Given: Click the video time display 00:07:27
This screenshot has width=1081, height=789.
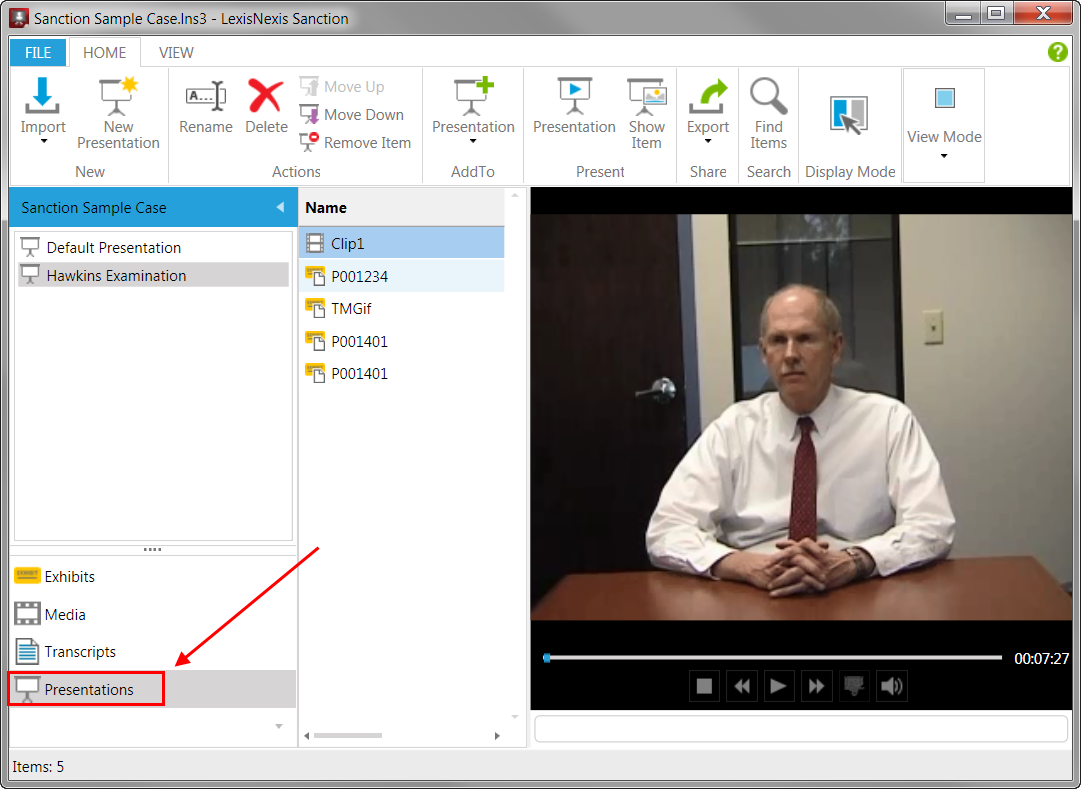Looking at the screenshot, I should click(1041, 659).
